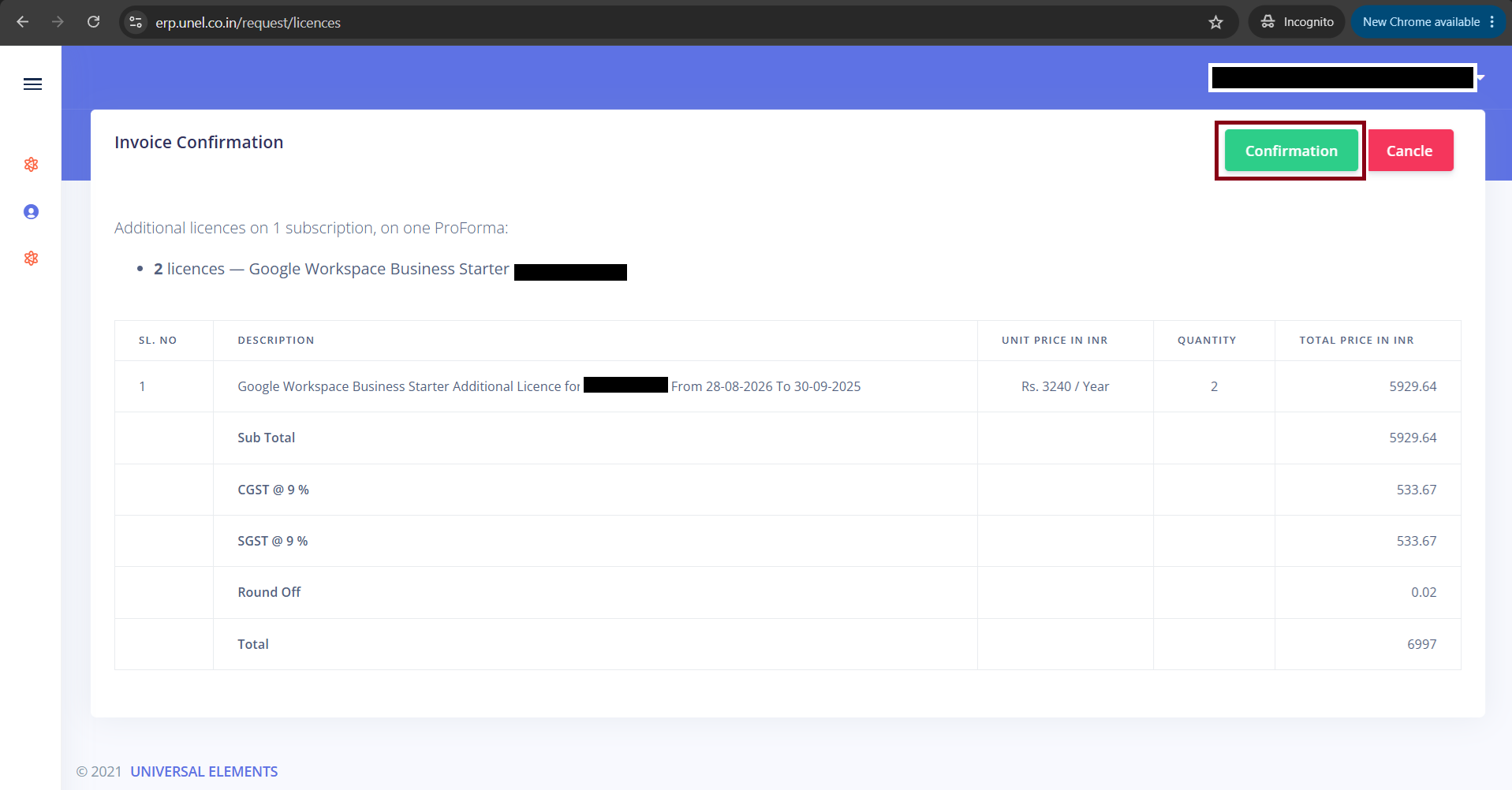
Task: Open the user profile sidebar icon
Action: click(x=32, y=211)
